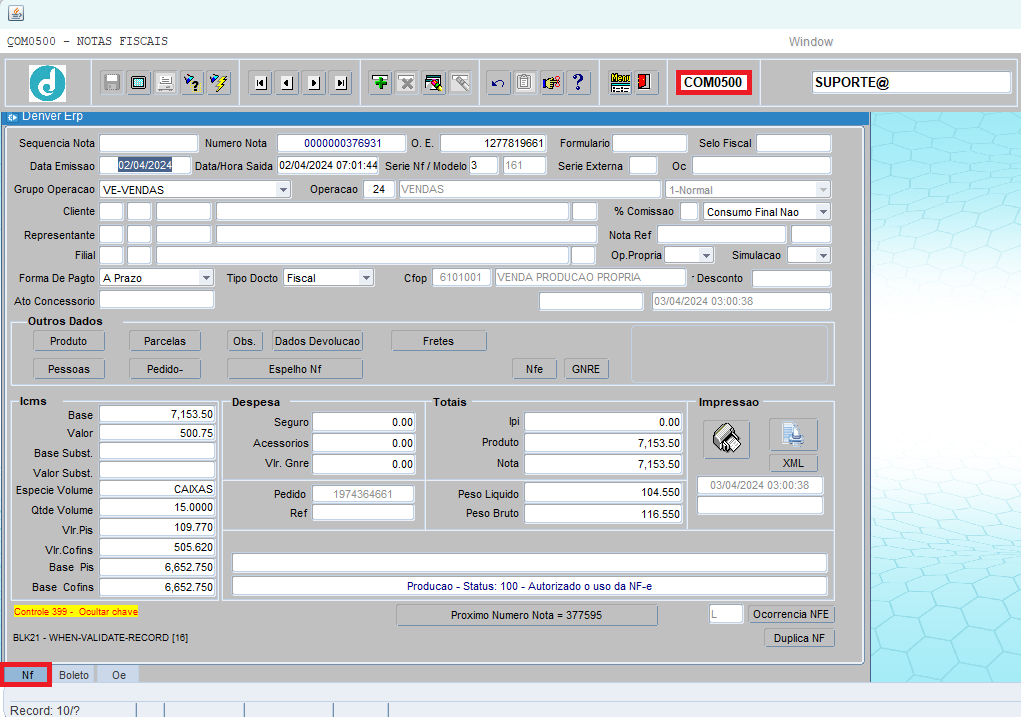Click the Save diskette icon in toolbar

point(113,83)
